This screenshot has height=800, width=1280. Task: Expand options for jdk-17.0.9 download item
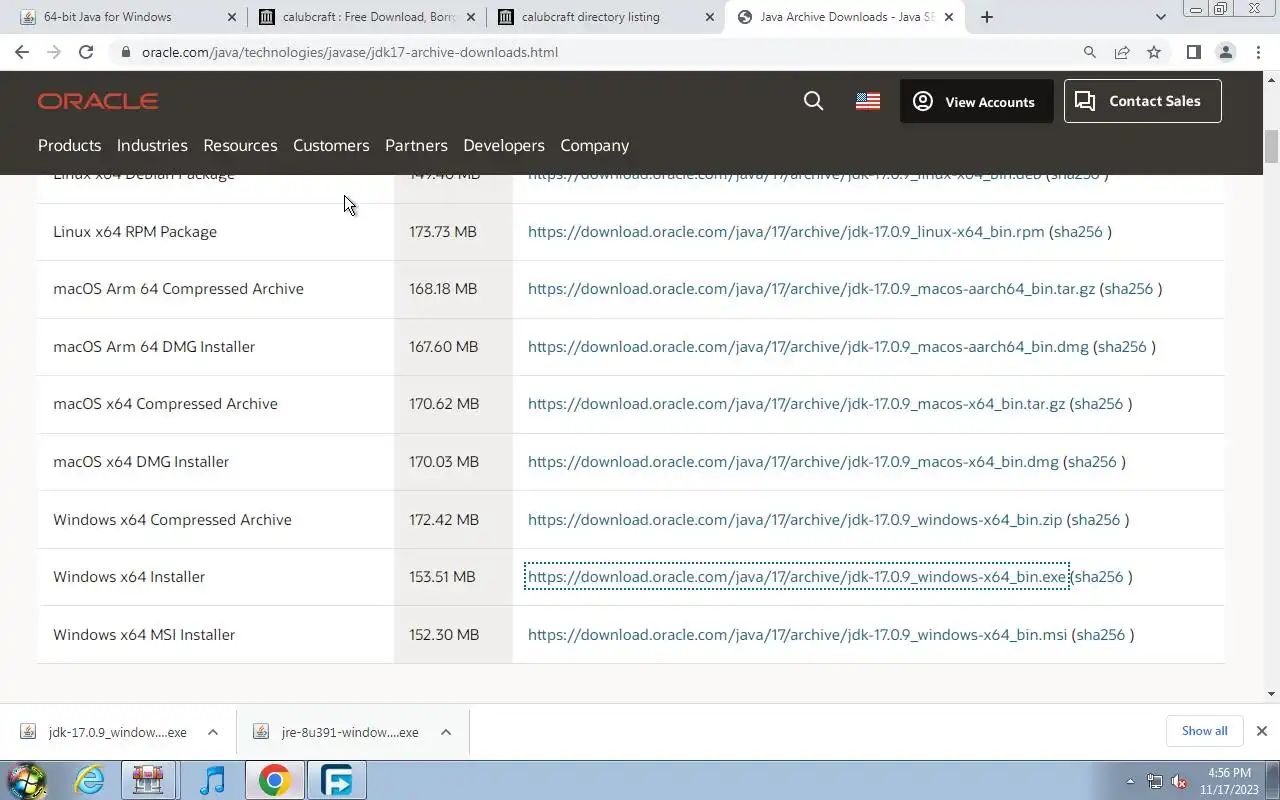213,732
